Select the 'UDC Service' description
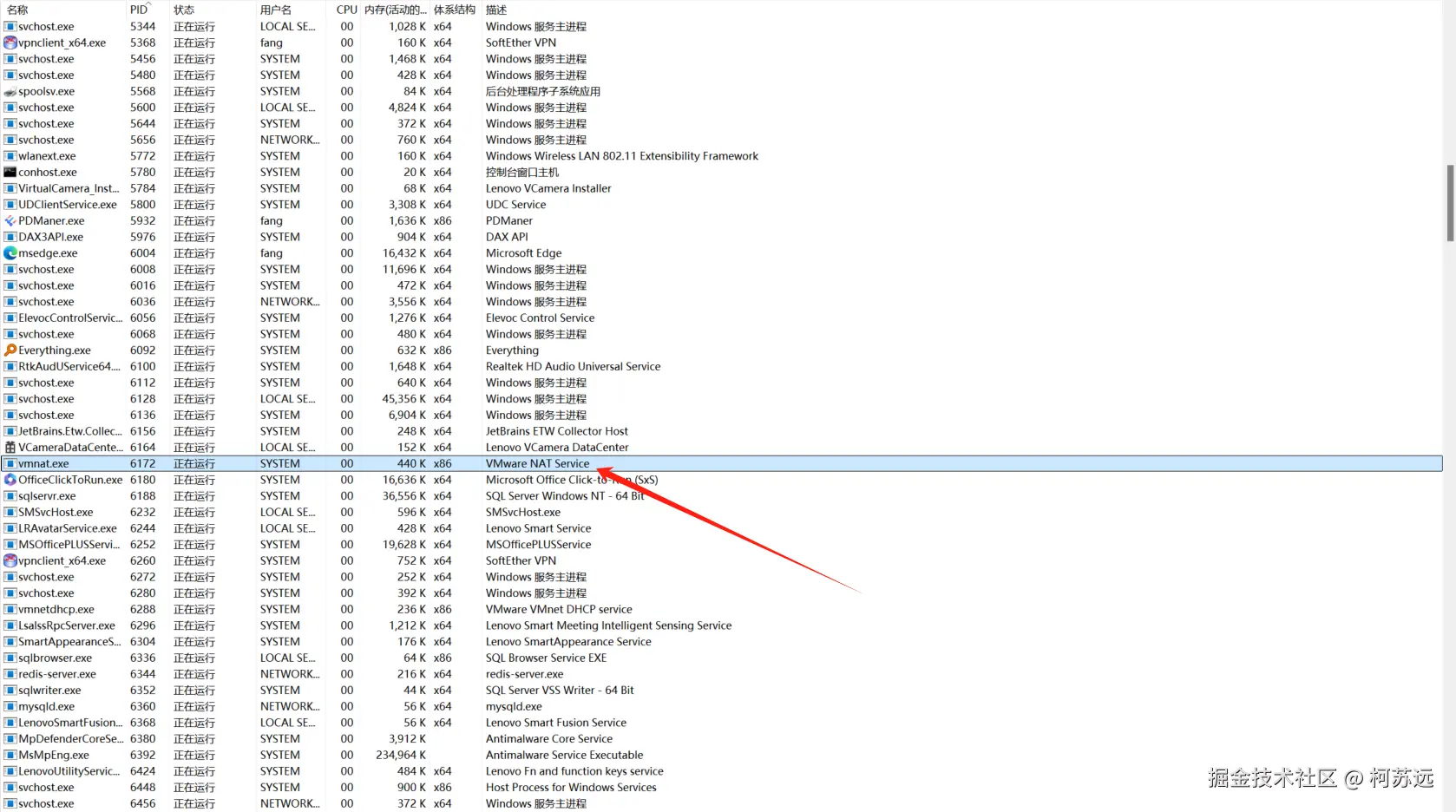This screenshot has height=812, width=1456. tap(516, 205)
